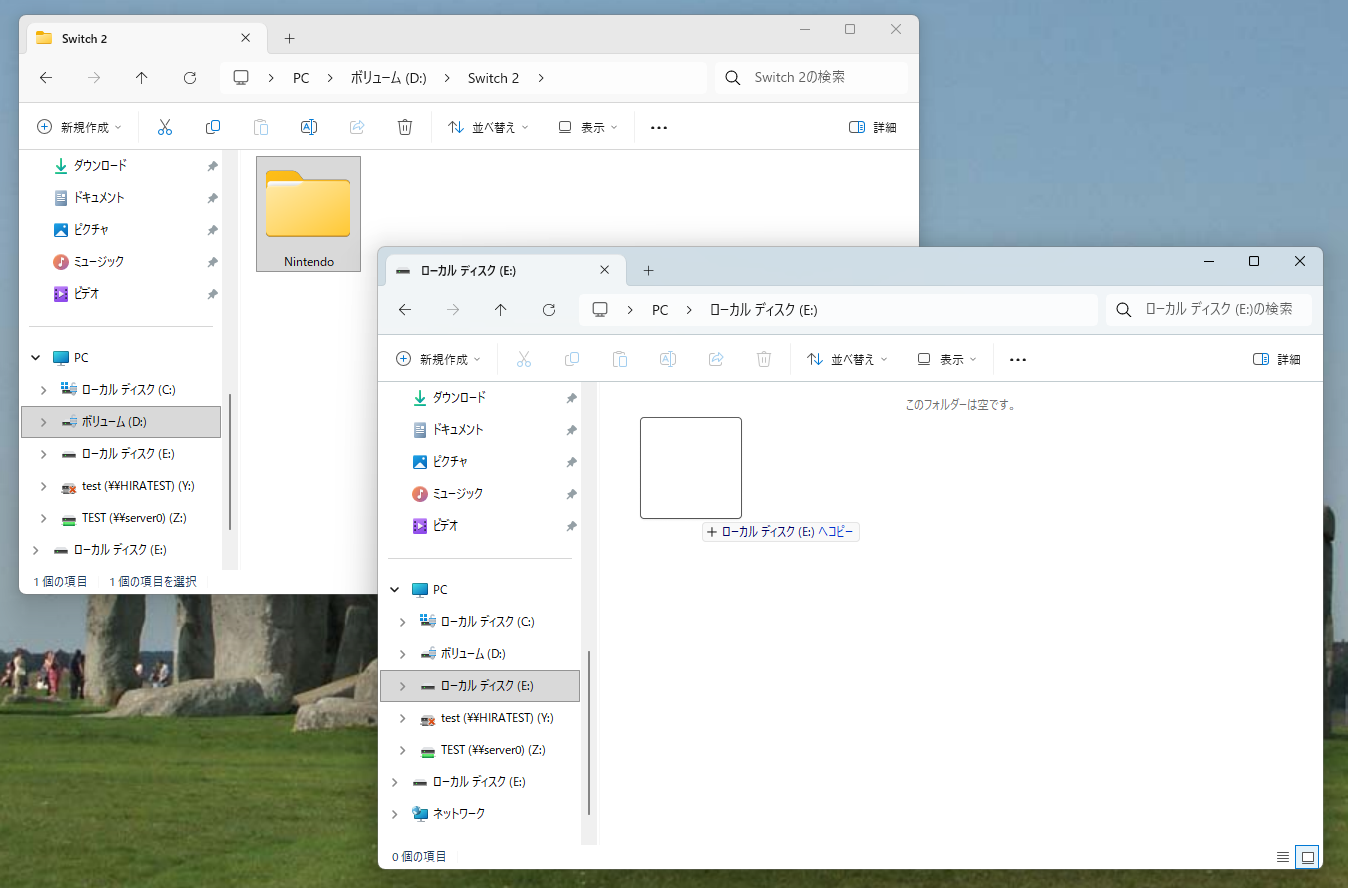Switch to details list view in E: status bar
This screenshot has height=888, width=1348.
coord(1283,857)
